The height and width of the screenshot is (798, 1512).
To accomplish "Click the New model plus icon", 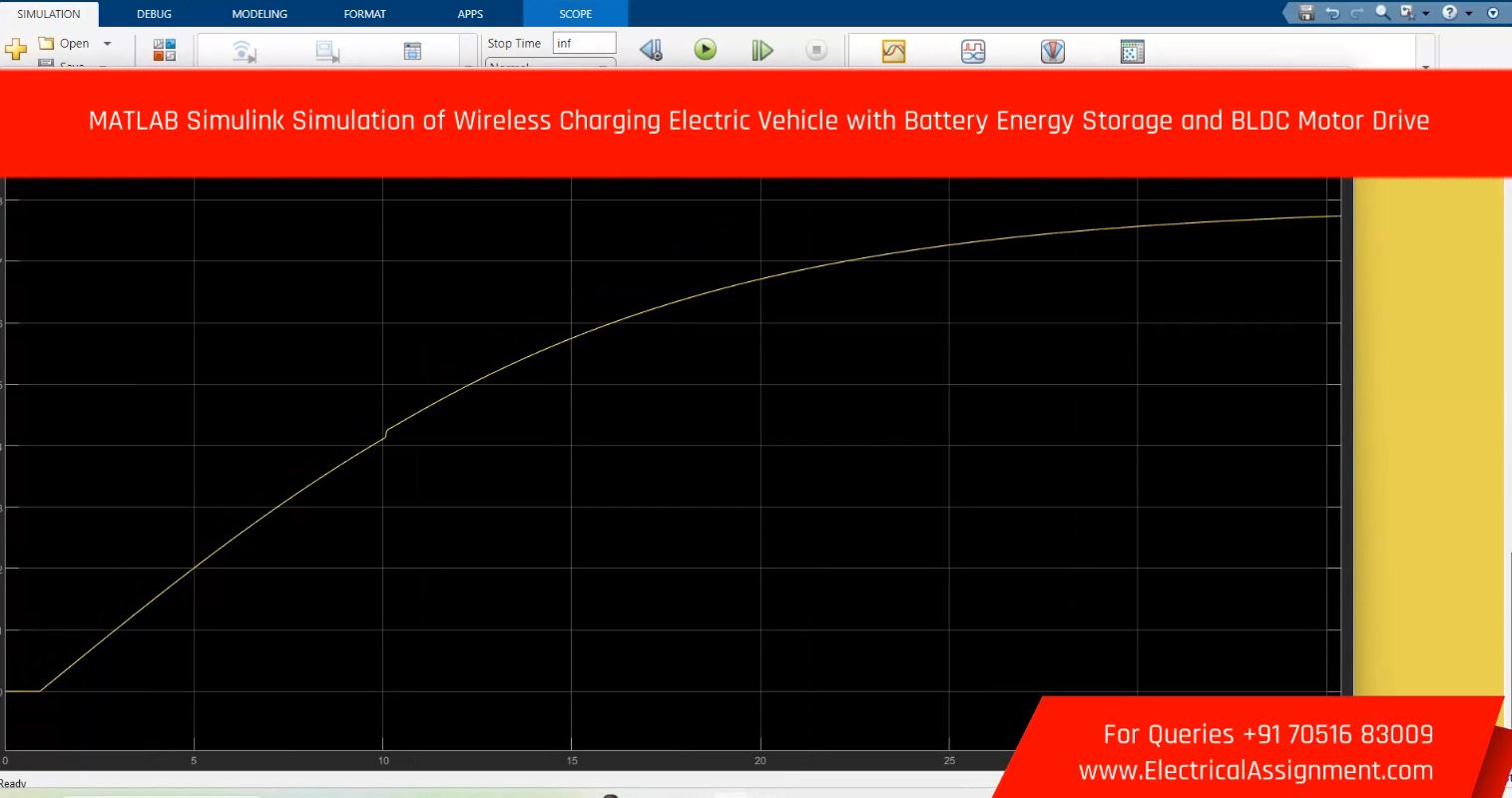I will pos(16,50).
